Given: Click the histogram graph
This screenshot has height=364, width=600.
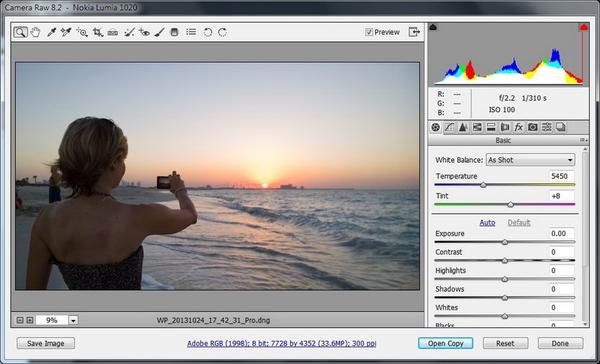Looking at the screenshot, I should (x=509, y=54).
